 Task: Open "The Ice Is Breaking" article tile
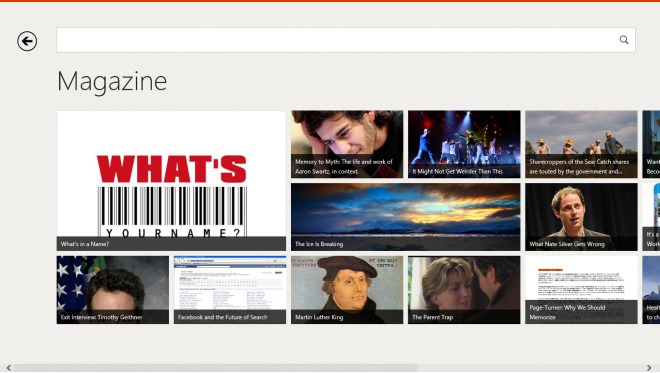pyautogui.click(x=405, y=217)
